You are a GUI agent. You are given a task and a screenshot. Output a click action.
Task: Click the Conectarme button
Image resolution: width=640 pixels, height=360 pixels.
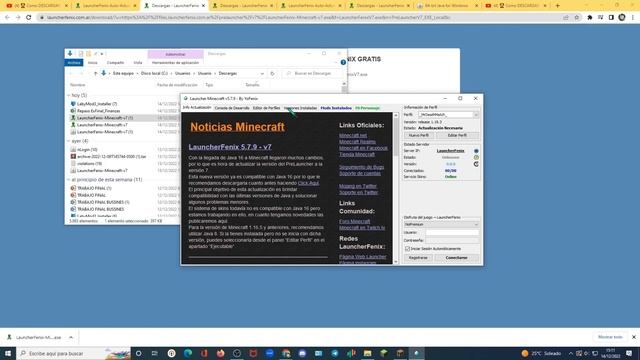click(x=456, y=258)
